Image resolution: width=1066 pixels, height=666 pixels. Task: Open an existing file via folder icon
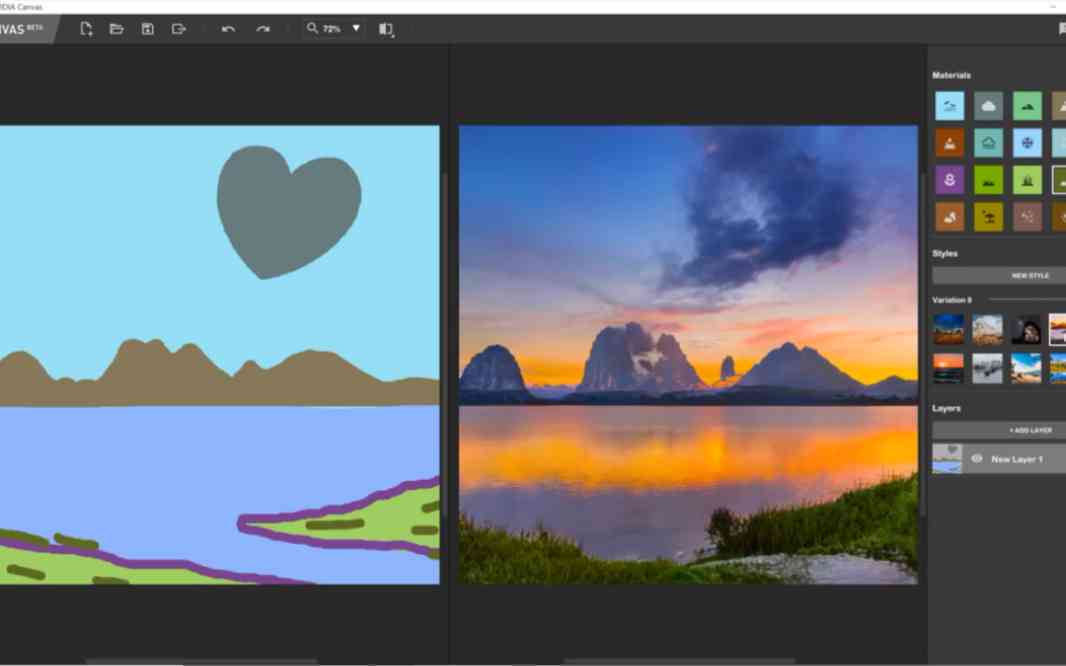click(116, 29)
